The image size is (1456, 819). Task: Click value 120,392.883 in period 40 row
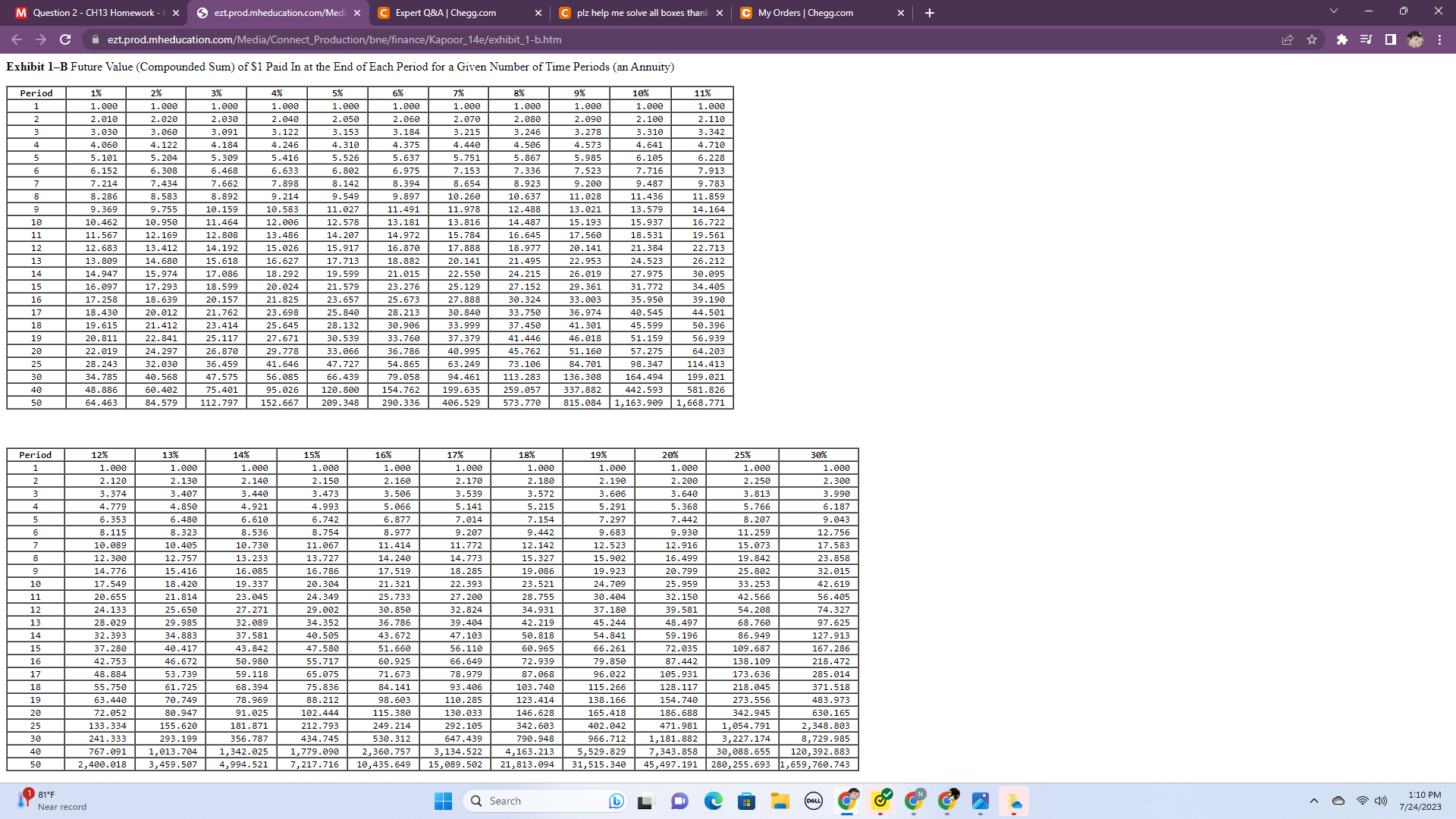point(821,752)
